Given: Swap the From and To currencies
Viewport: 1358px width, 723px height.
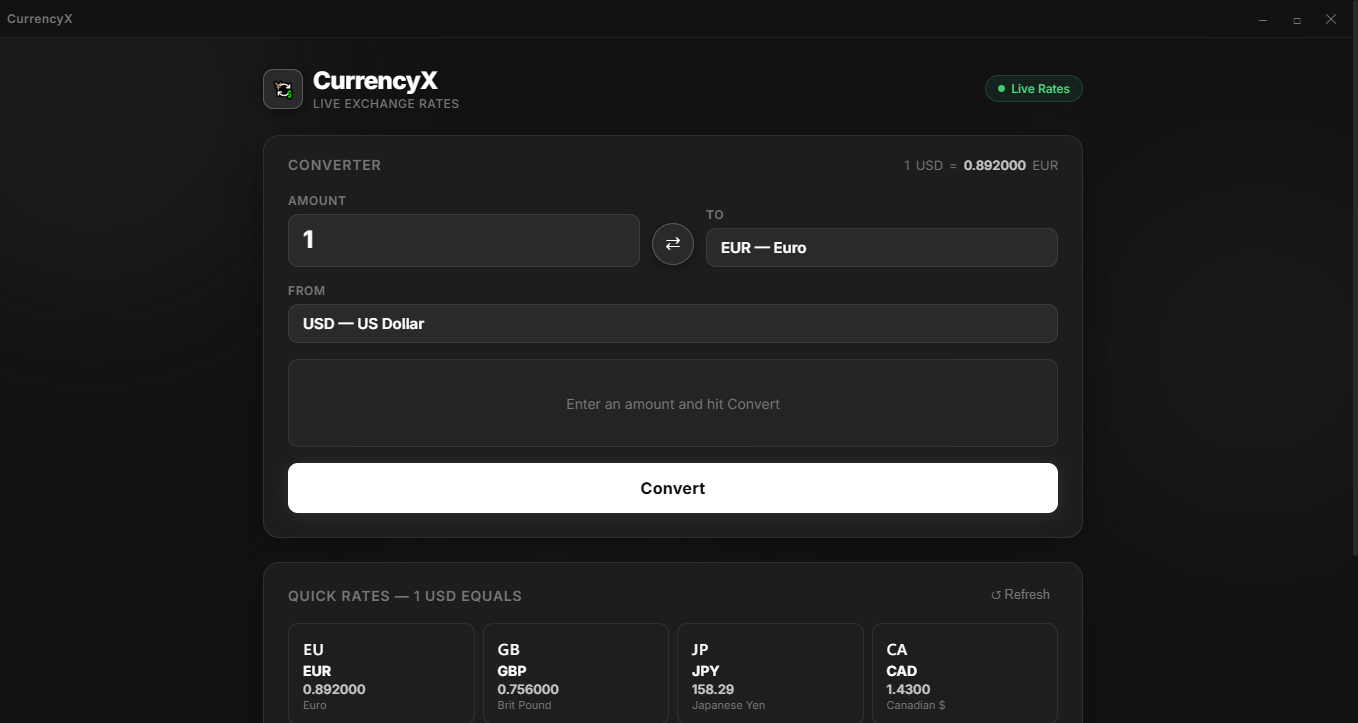Looking at the screenshot, I should [x=673, y=243].
